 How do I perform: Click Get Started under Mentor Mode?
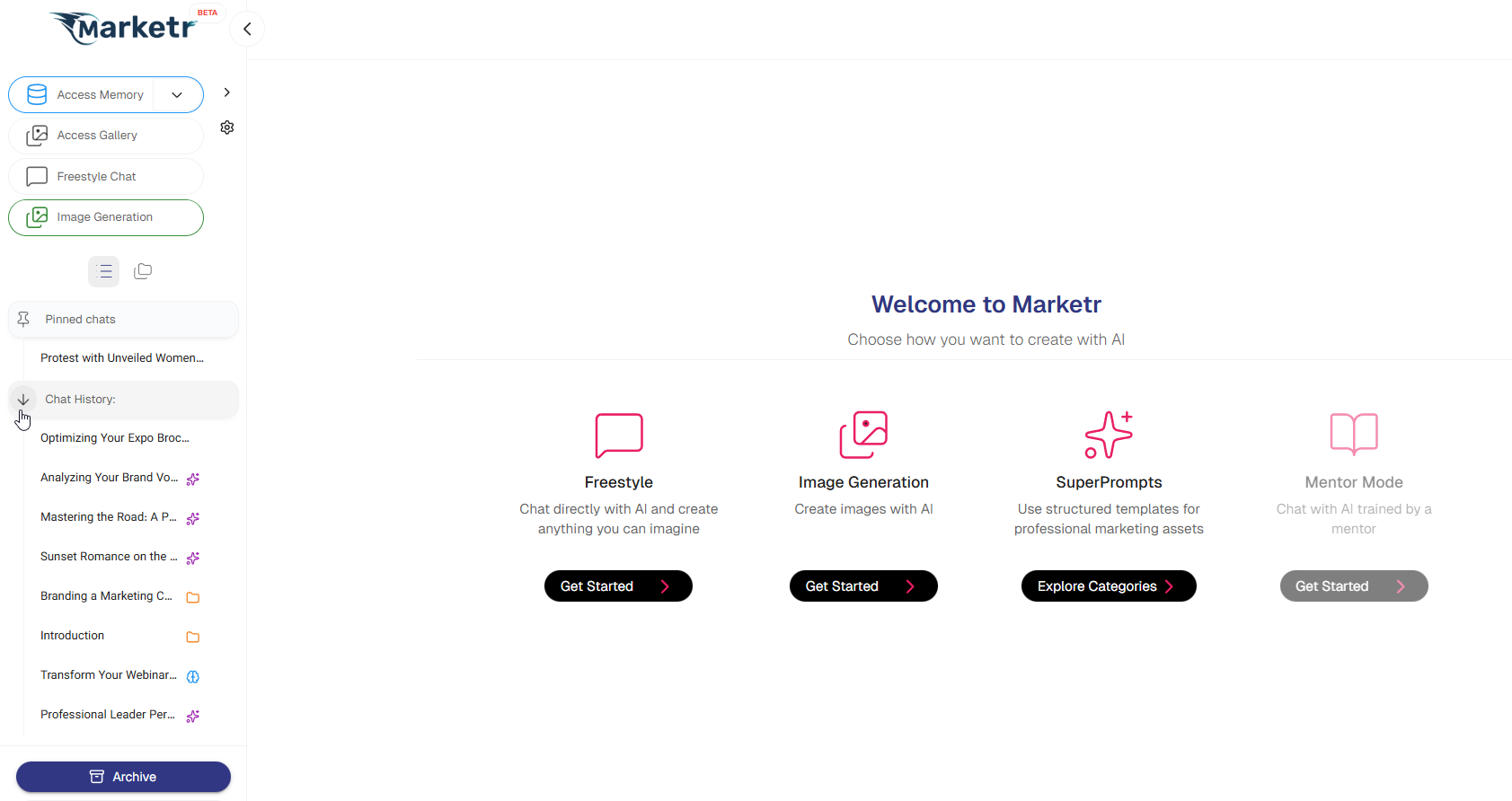click(1354, 586)
